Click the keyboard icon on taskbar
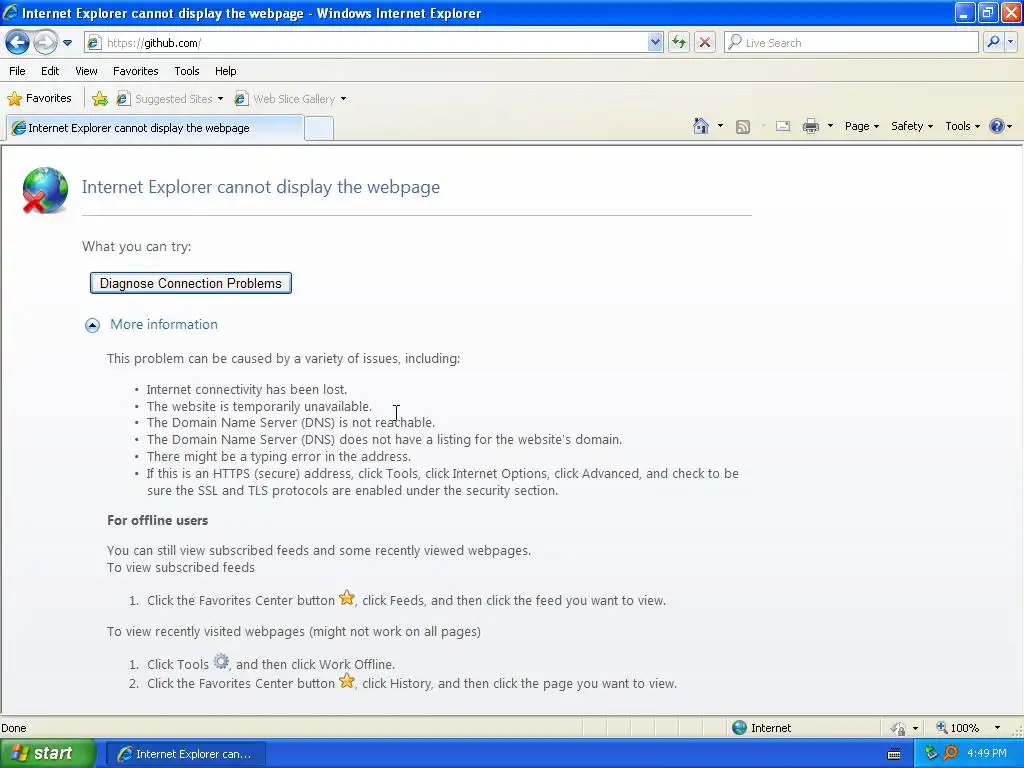The height and width of the screenshot is (768, 1024). (894, 754)
